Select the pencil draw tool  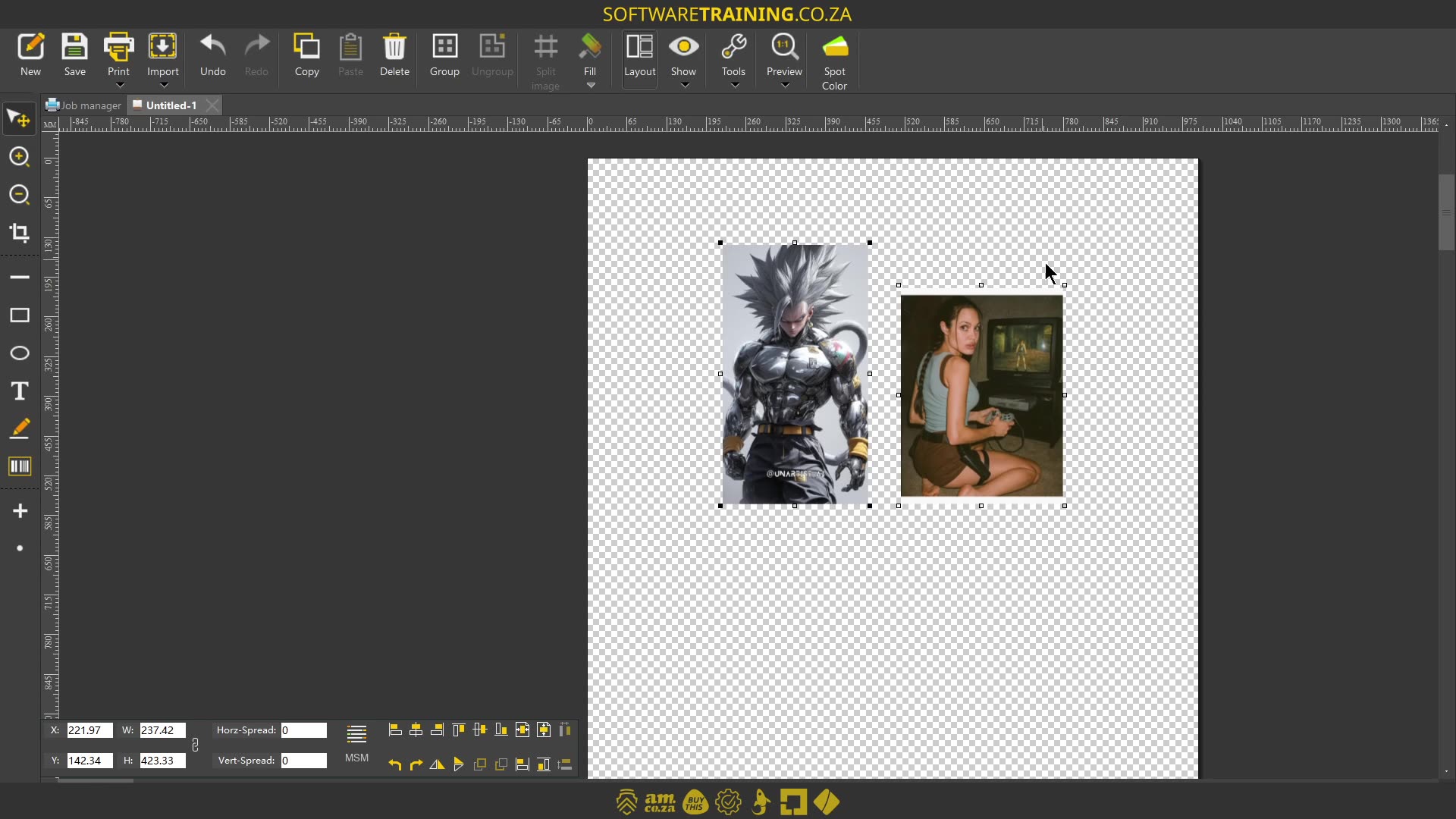(x=20, y=428)
